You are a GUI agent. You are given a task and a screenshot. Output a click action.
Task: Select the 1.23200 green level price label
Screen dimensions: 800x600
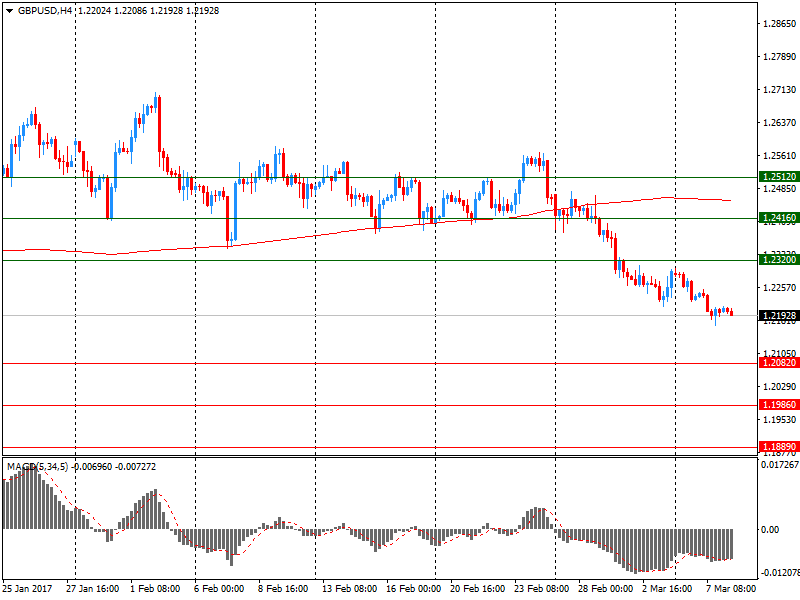[779, 260]
